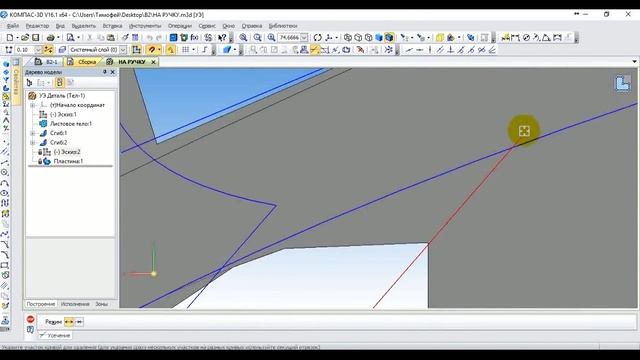Select the У3 Деталь (Тел-1) root item

[62, 96]
